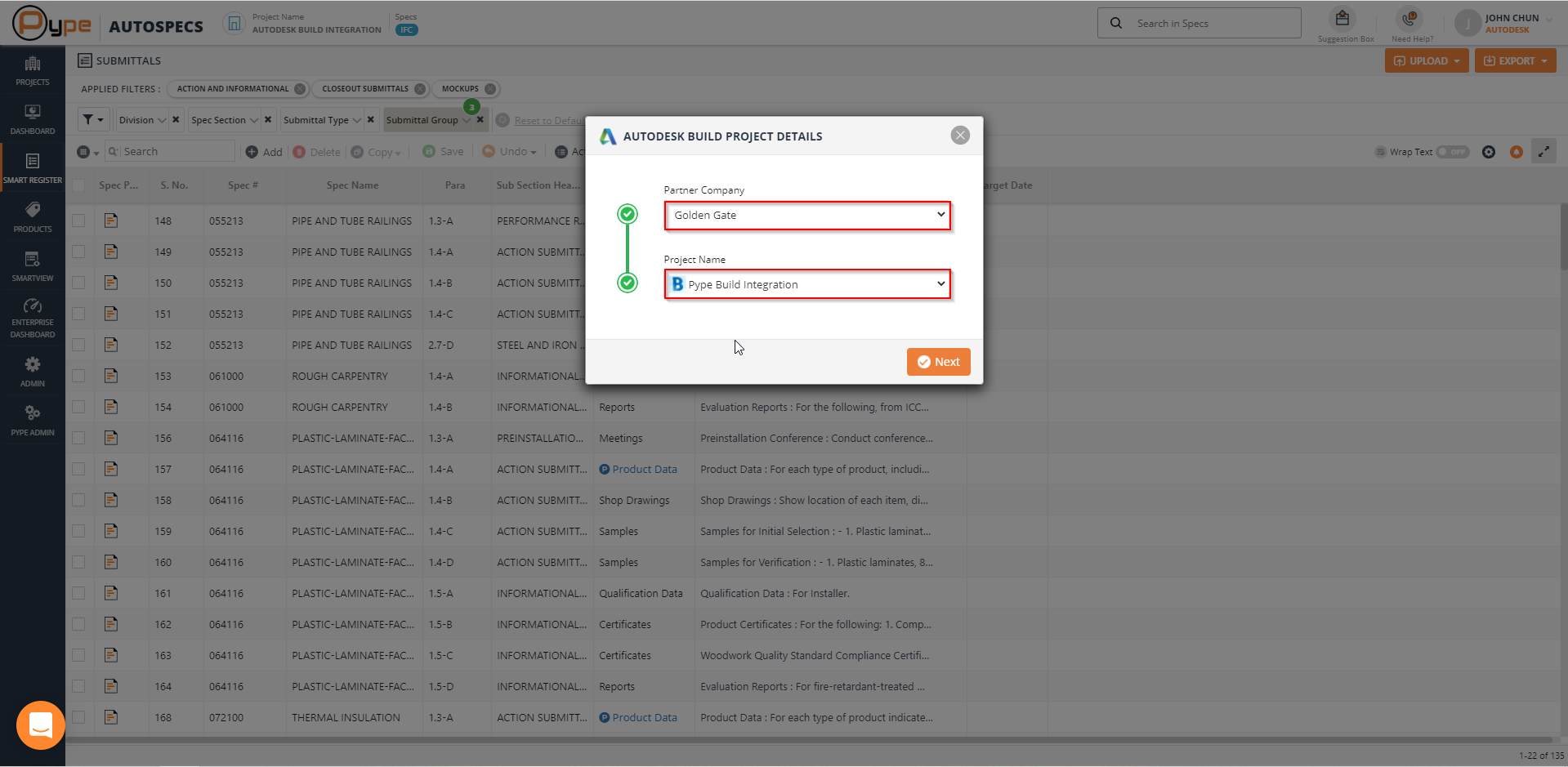Screen dimensions: 1568x767
Task: Sort by the Spec Name column header
Action: coord(352,185)
